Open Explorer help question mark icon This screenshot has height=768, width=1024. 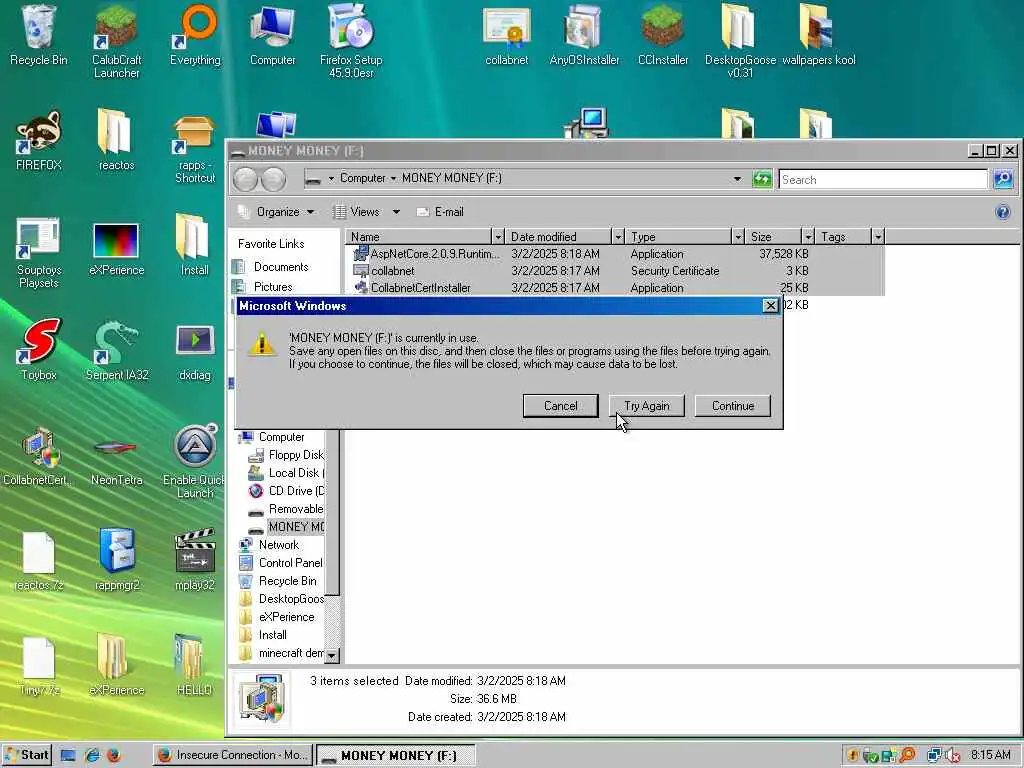pos(1002,212)
